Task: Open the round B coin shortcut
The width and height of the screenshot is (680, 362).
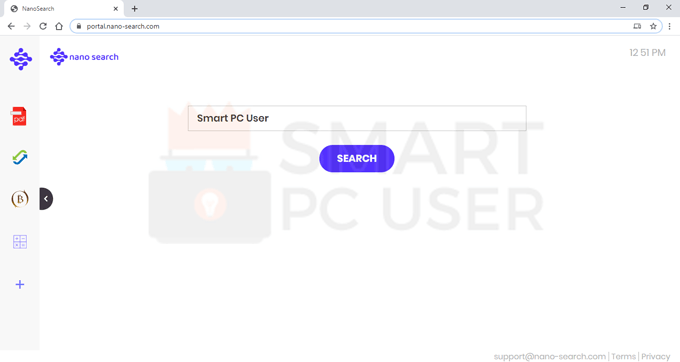Action: (x=20, y=199)
